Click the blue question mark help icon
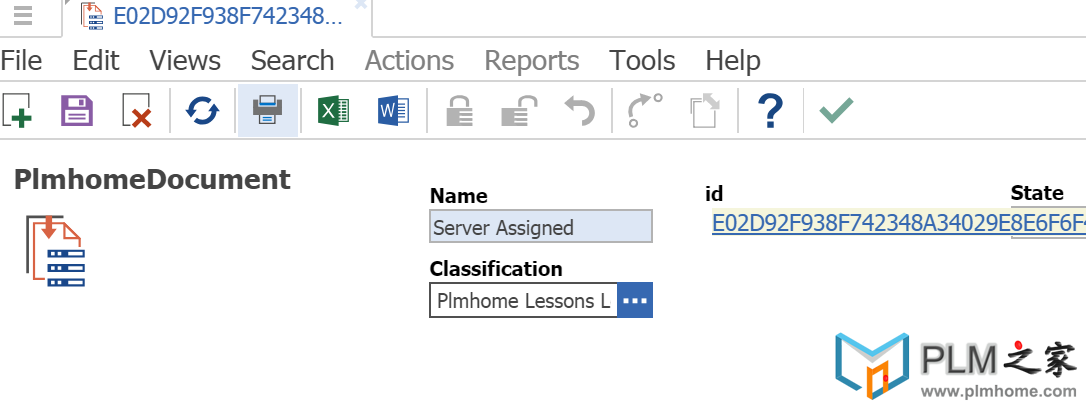 tap(770, 110)
